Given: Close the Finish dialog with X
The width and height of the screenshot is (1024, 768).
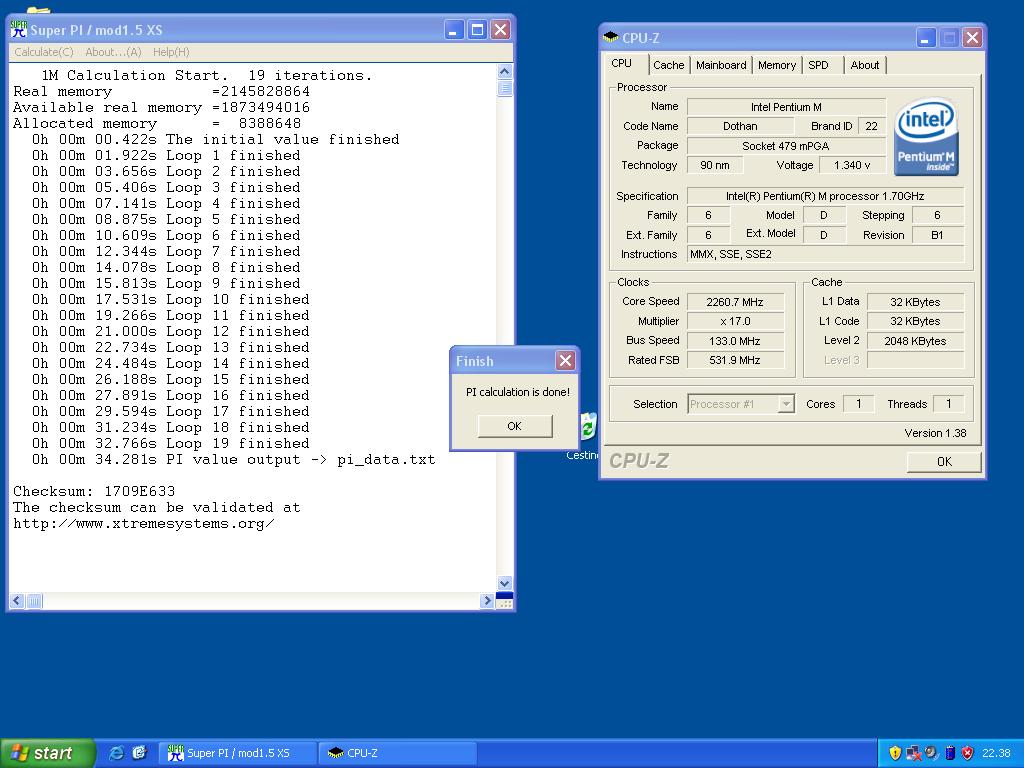Looking at the screenshot, I should pyautogui.click(x=566, y=360).
